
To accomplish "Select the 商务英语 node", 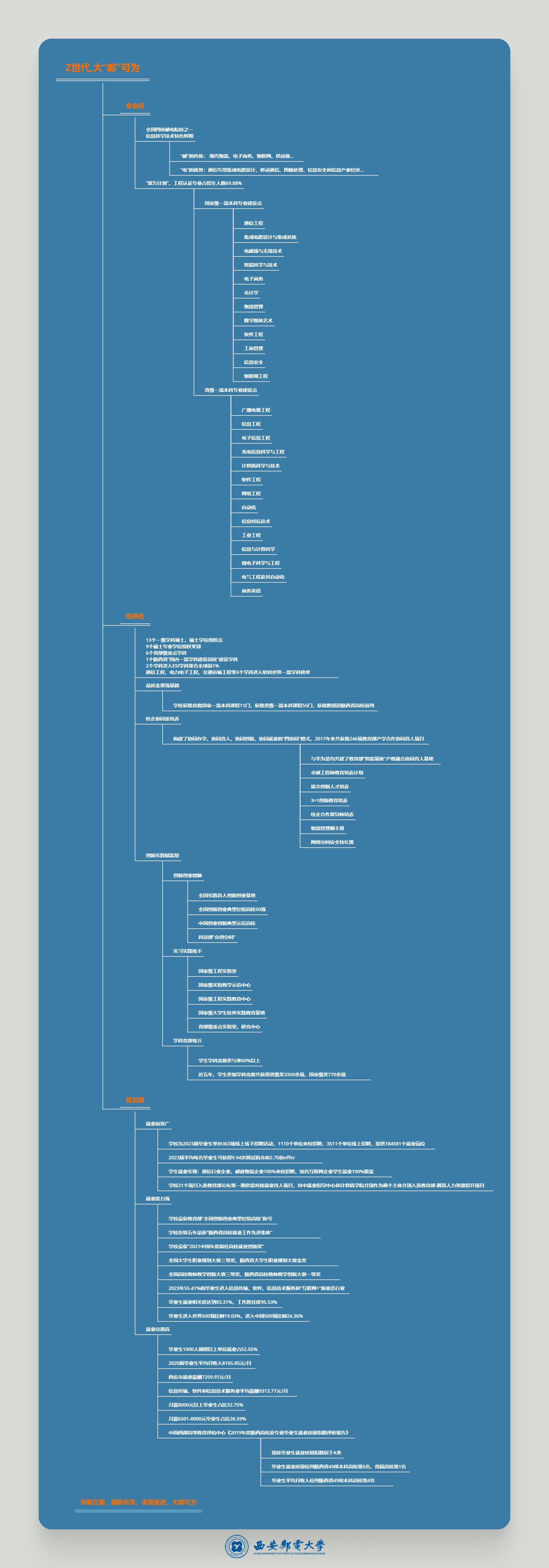I will [251, 591].
